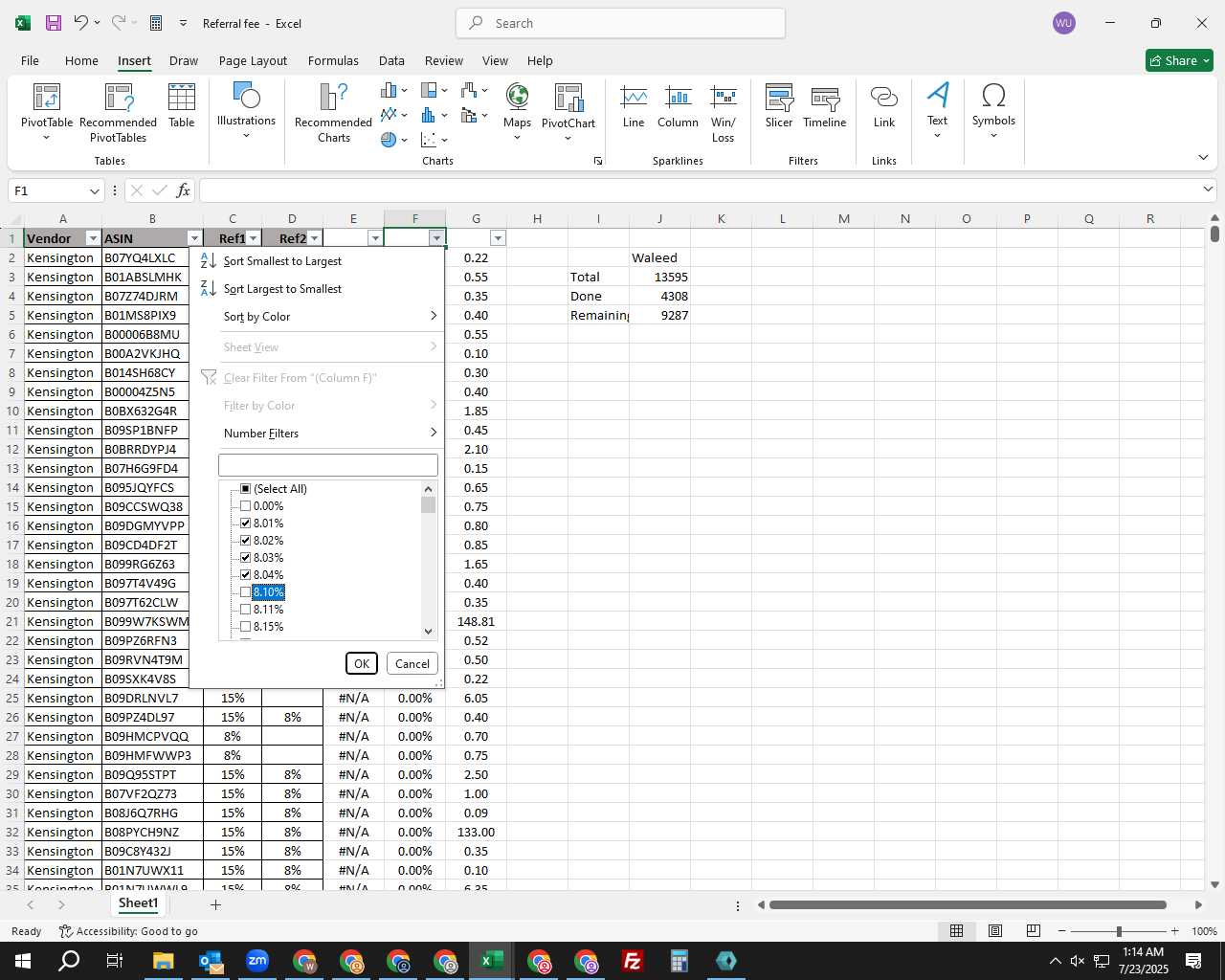This screenshot has height=980, width=1225.
Task: Toggle the (Select All) checkbox
Action: (x=246, y=489)
